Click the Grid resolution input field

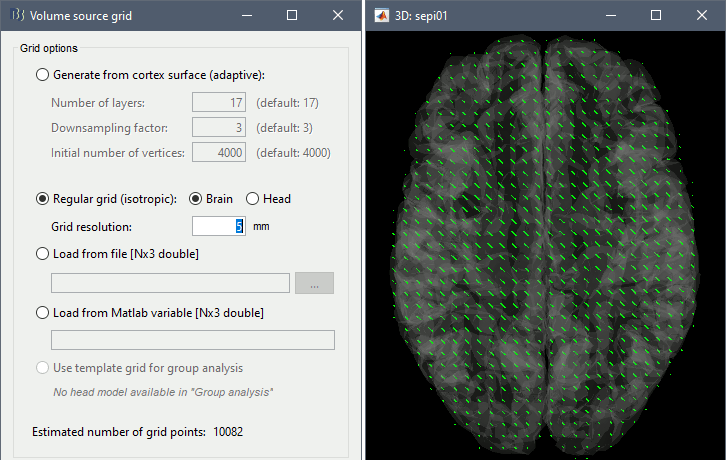click(x=219, y=226)
